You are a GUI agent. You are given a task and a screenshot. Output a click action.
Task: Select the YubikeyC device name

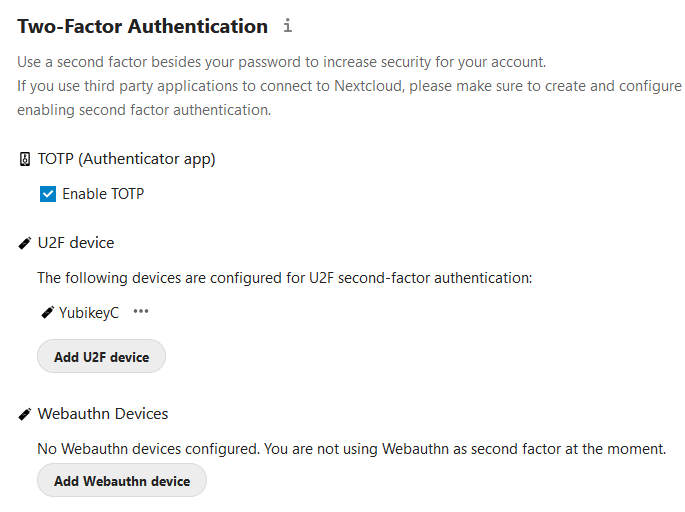pos(89,313)
